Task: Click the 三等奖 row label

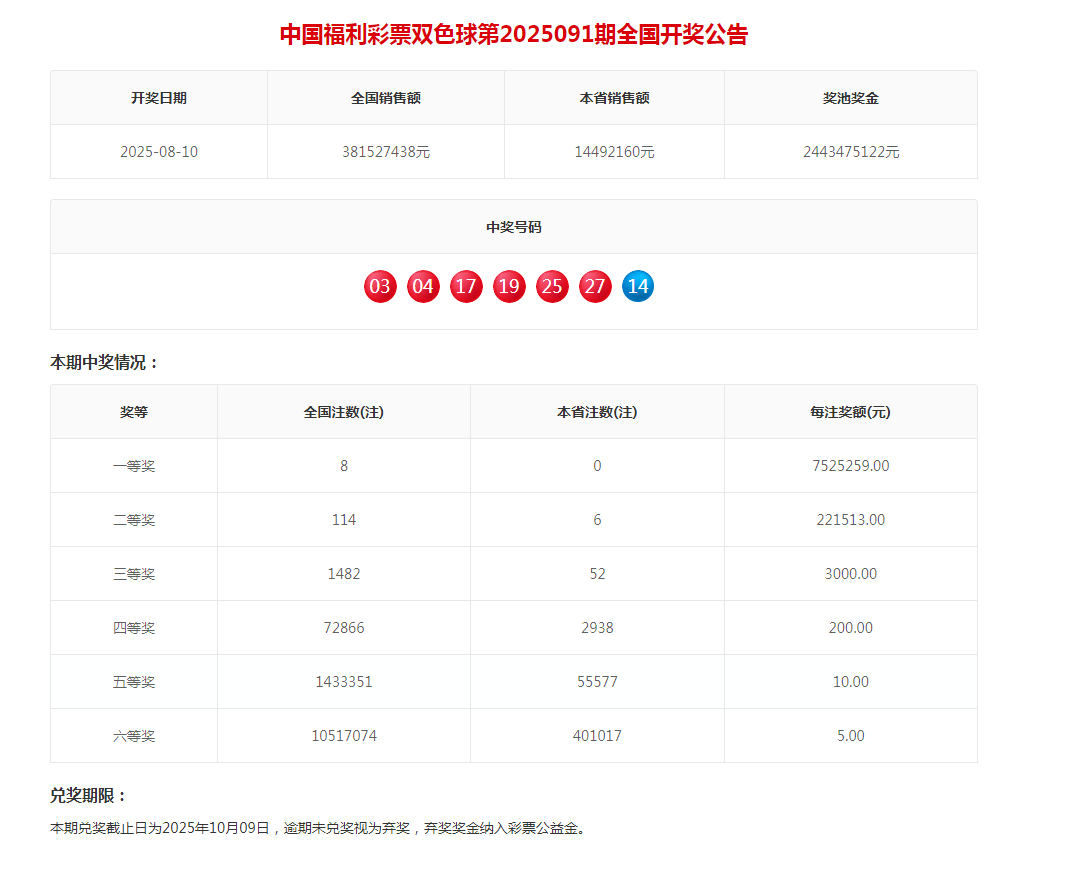Action: point(134,574)
